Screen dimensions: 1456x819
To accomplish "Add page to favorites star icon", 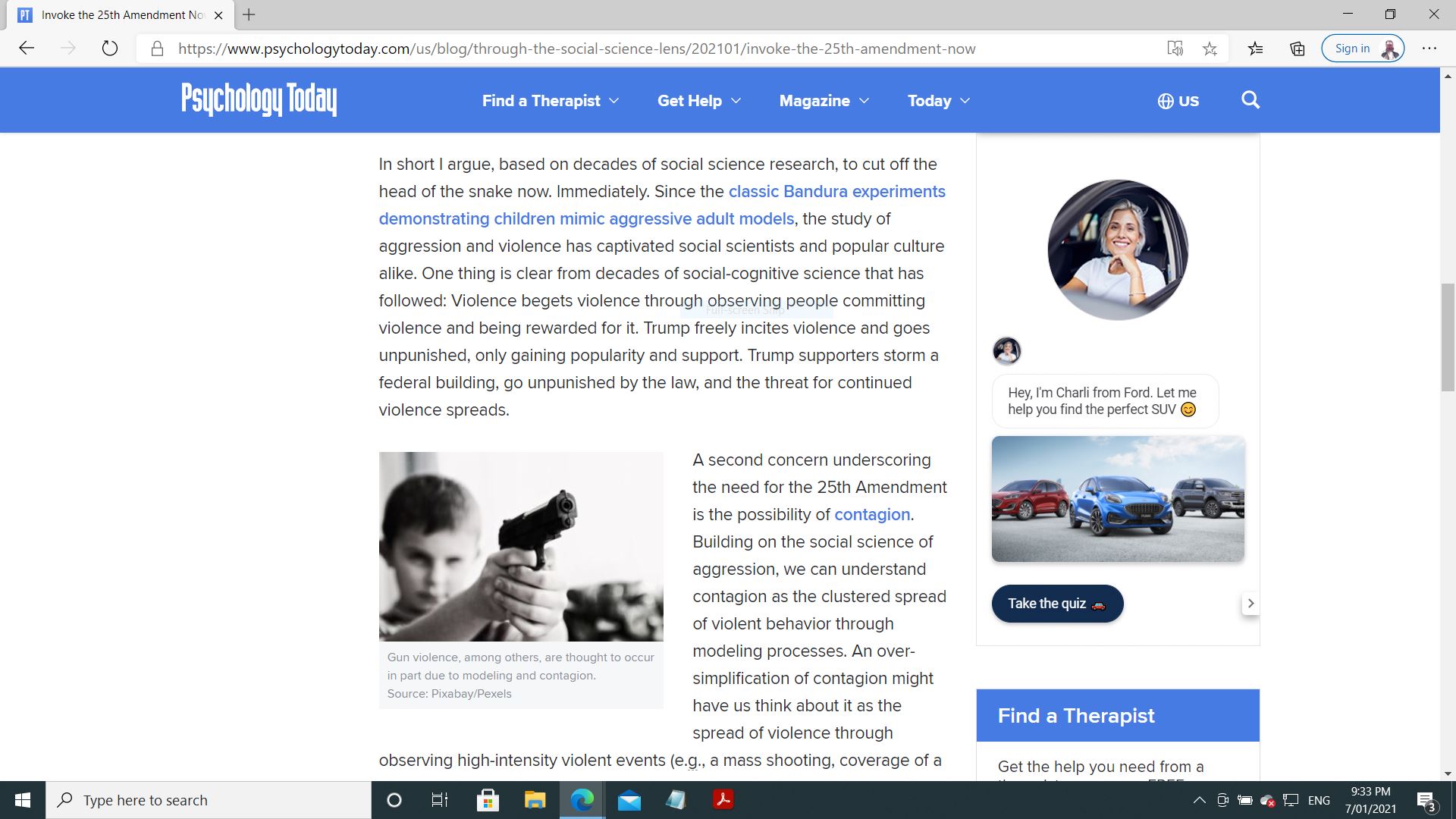I will click(x=1210, y=49).
